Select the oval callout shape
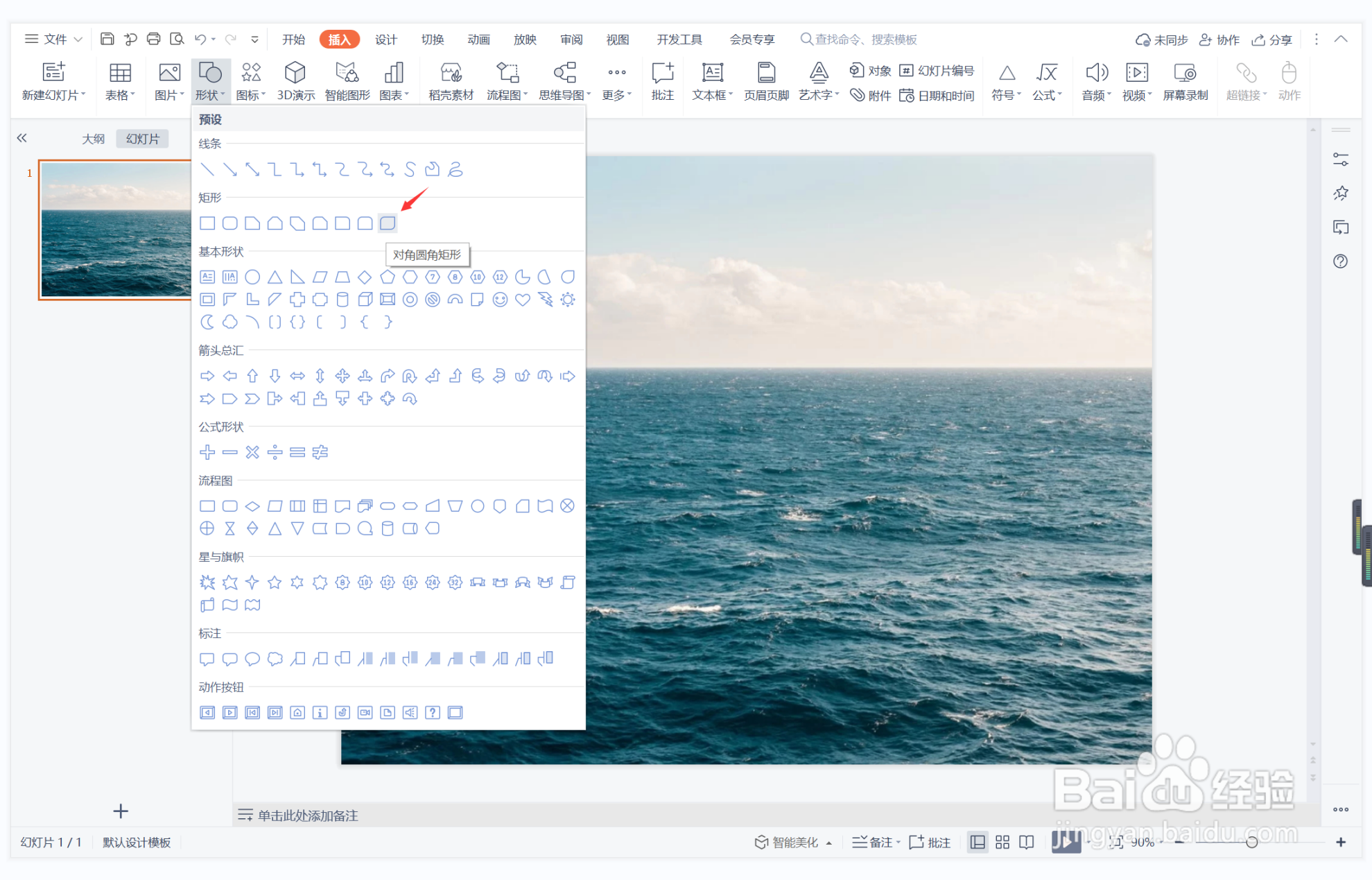The image size is (1372, 880). 252,659
